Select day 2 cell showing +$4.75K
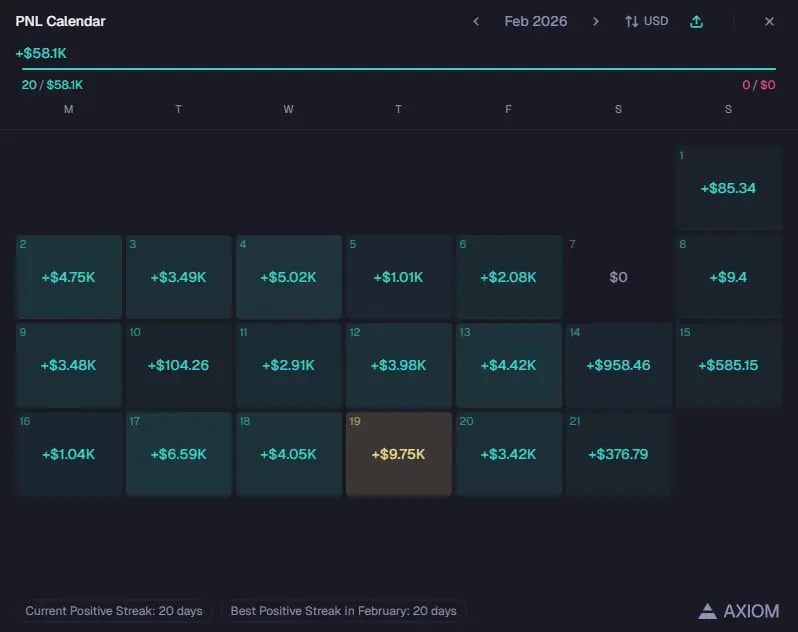 69,277
